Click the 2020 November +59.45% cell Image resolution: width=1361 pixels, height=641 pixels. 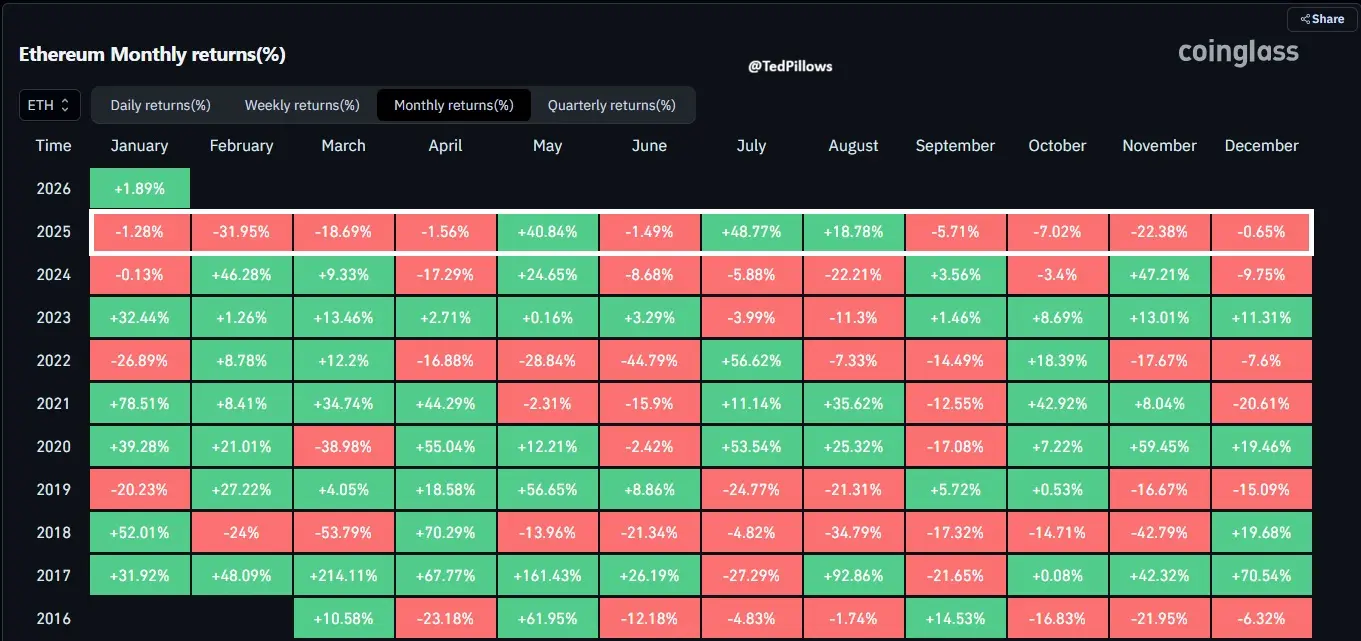point(1159,447)
